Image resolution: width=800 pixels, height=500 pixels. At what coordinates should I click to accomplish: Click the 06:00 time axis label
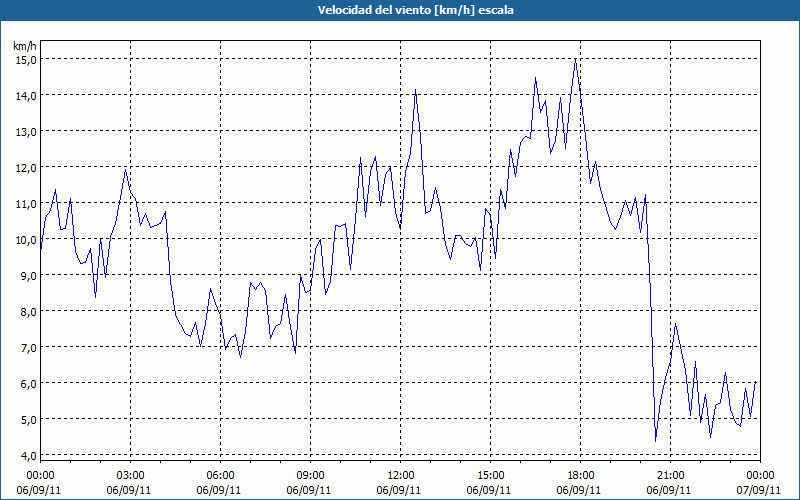[x=220, y=476]
